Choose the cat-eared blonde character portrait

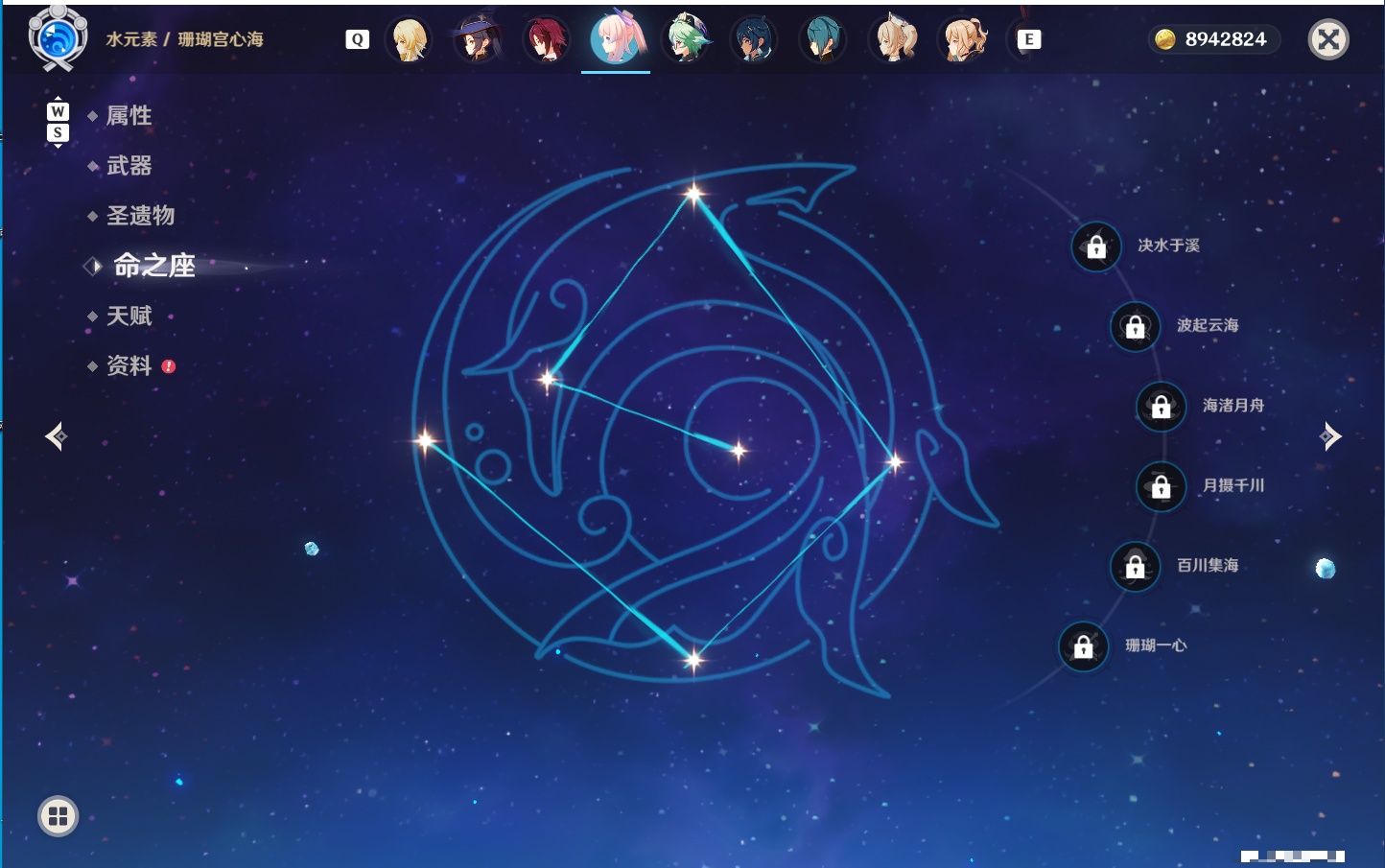pyautogui.click(x=893, y=39)
